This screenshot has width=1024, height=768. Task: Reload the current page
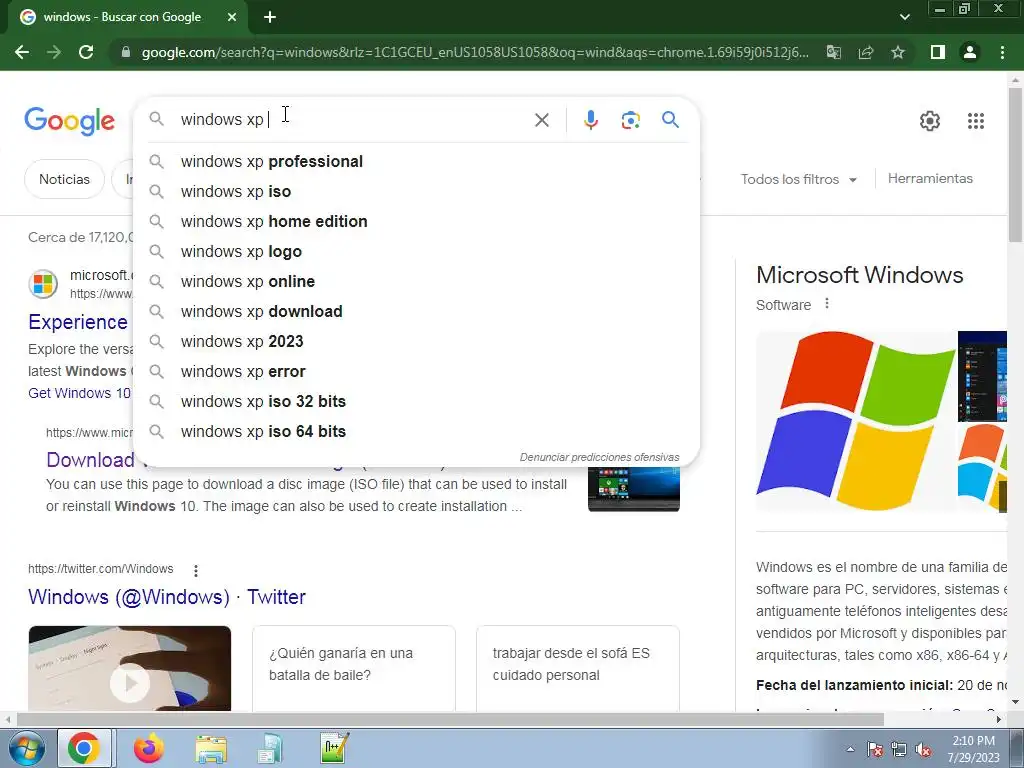[x=86, y=52]
